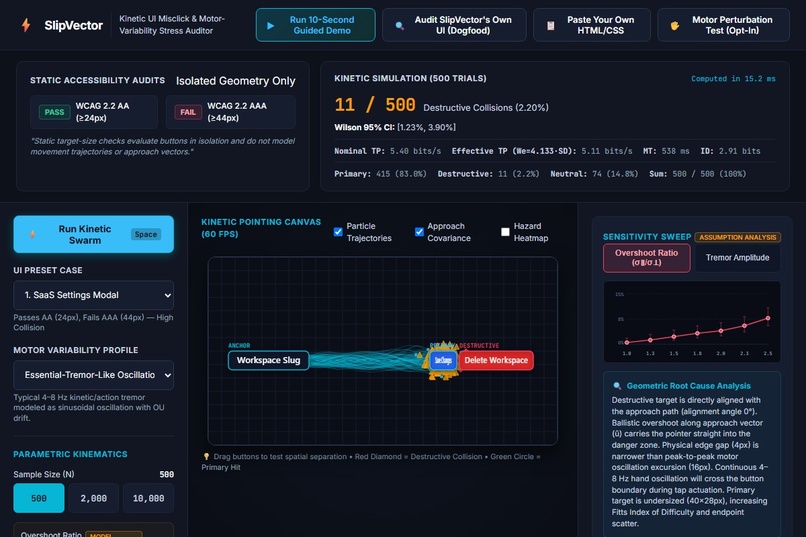Viewport: 806px width, 537px height.
Task: Click 'Destructive: 11 (2.2%)' stat
Action: 488,174
